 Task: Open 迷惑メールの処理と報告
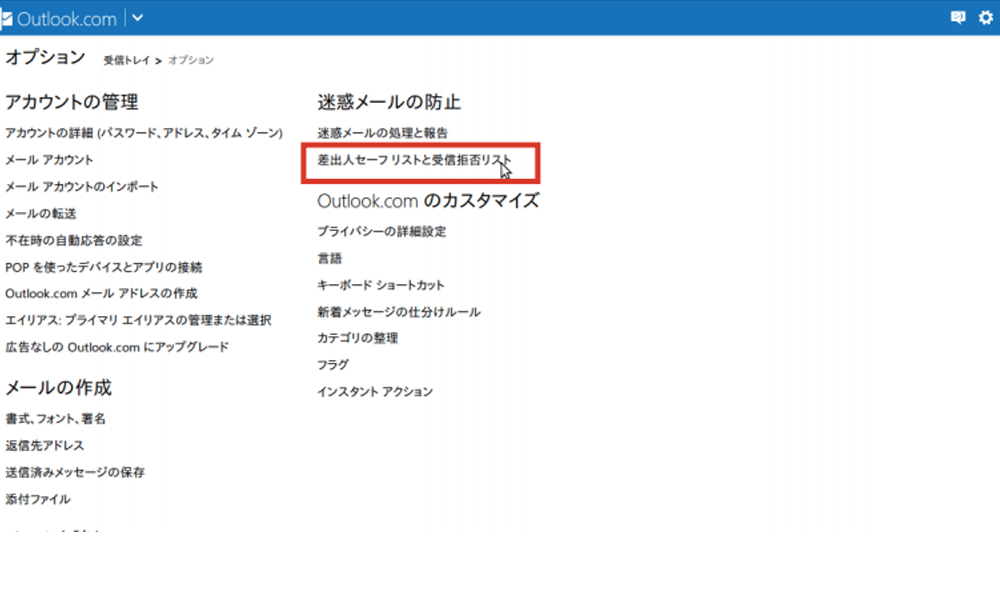[383, 133]
